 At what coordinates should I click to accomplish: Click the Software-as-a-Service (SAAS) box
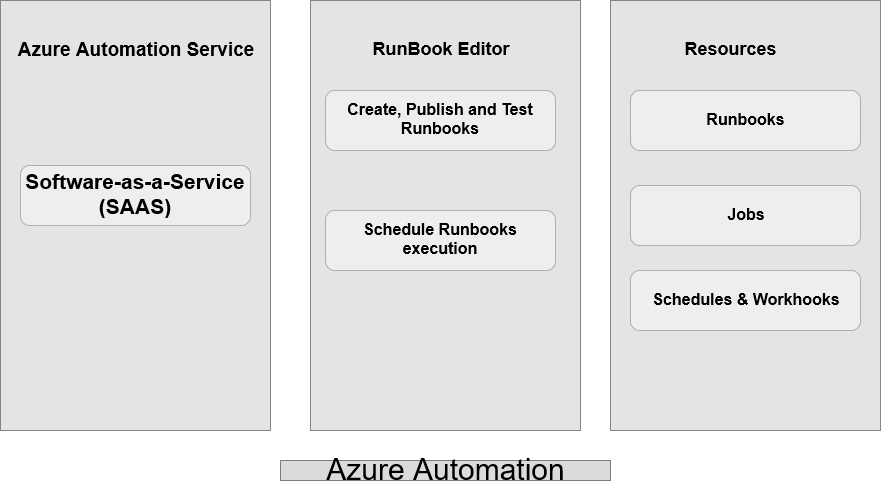[x=135, y=195]
